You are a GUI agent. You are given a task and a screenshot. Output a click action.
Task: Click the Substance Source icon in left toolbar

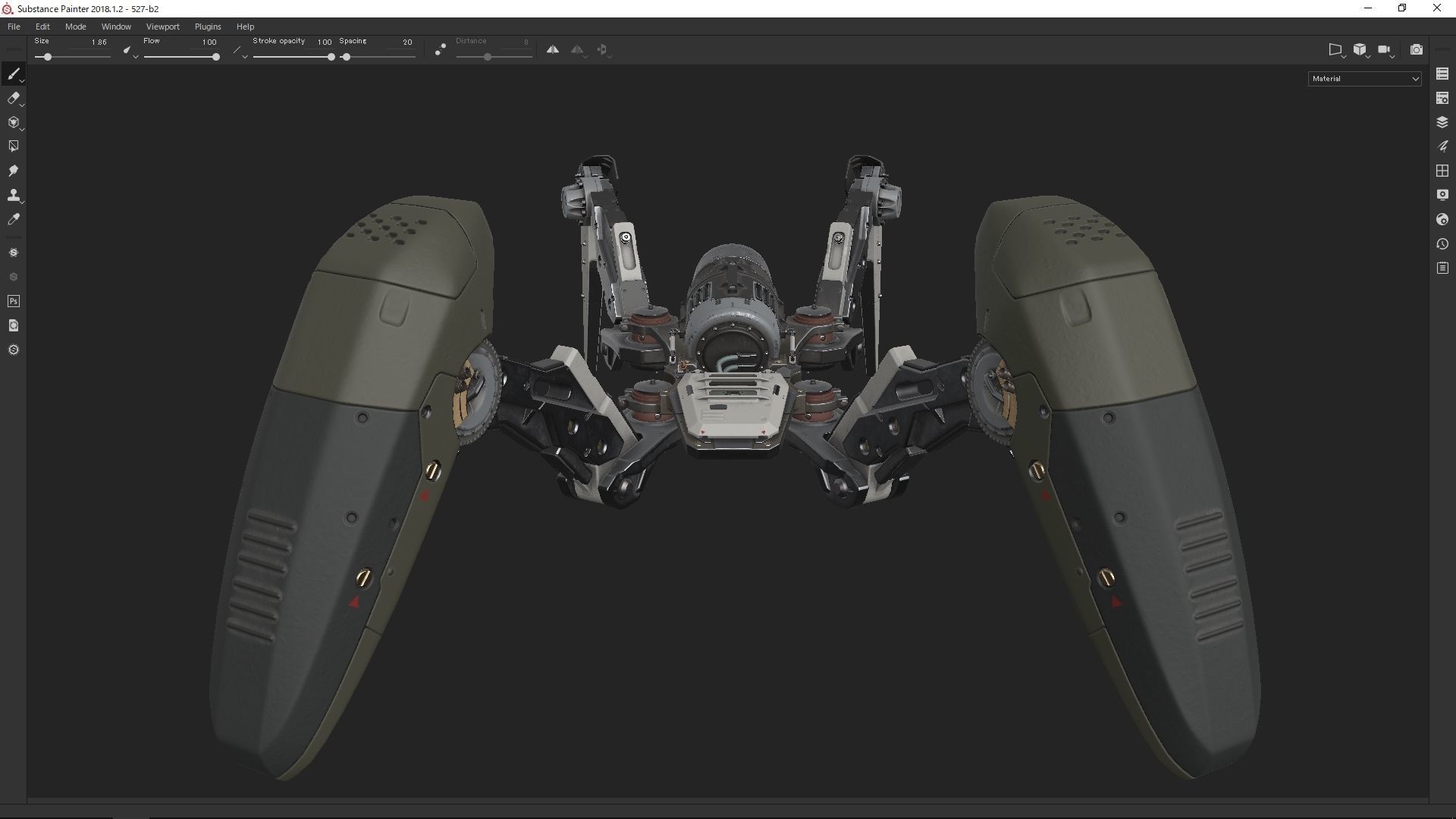click(x=13, y=253)
